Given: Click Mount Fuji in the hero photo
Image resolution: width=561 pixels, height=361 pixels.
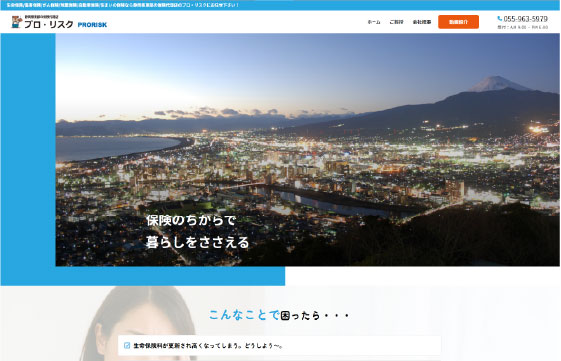Looking at the screenshot, I should [x=498, y=84].
